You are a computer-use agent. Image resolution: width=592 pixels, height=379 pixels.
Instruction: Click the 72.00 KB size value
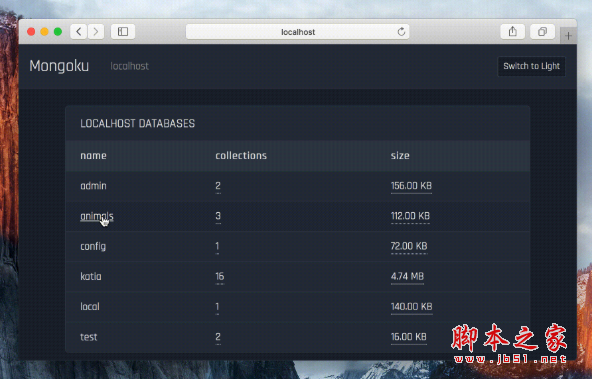[409, 246]
